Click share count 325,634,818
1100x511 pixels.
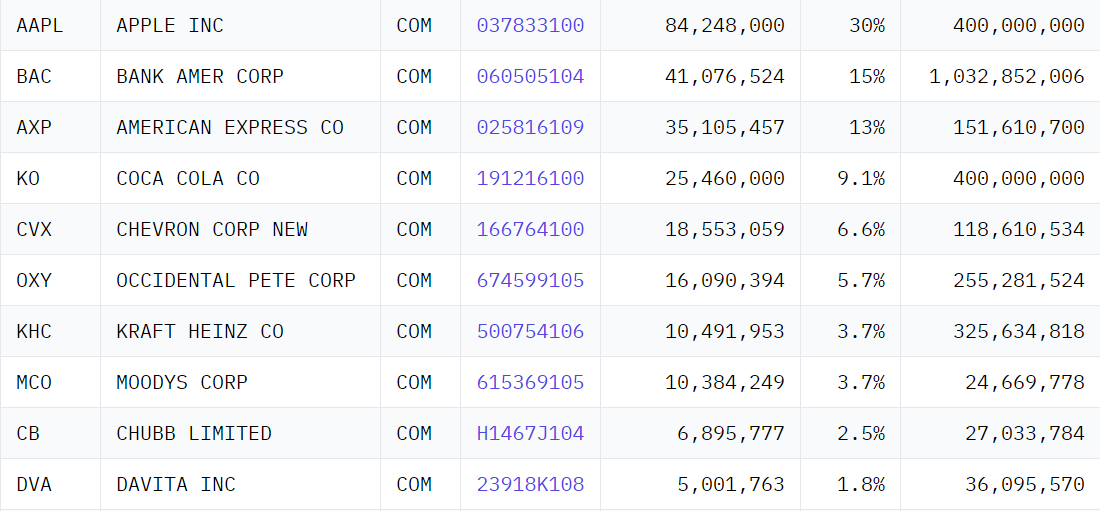pos(1019,331)
